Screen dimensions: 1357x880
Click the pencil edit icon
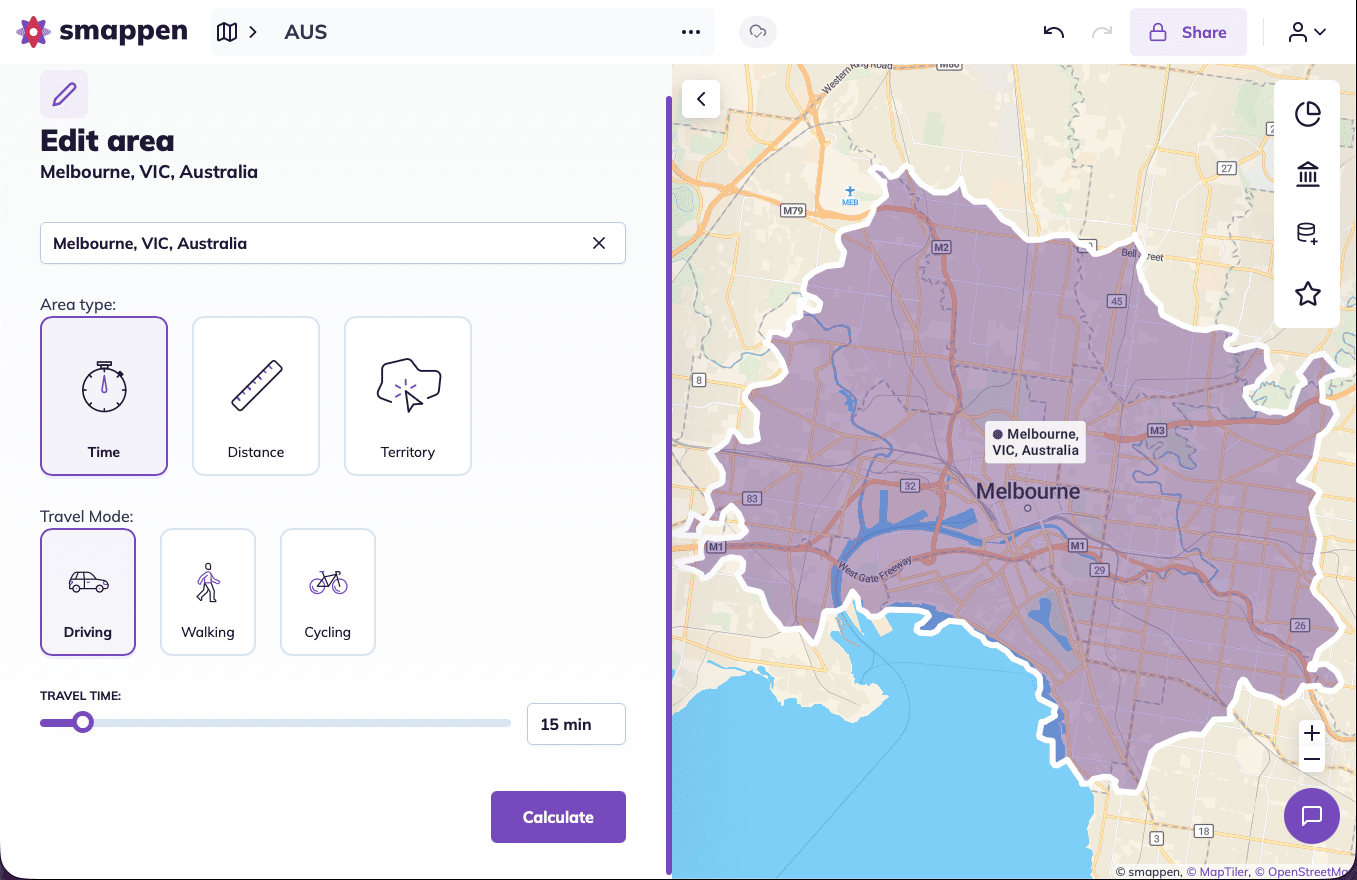pyautogui.click(x=64, y=94)
